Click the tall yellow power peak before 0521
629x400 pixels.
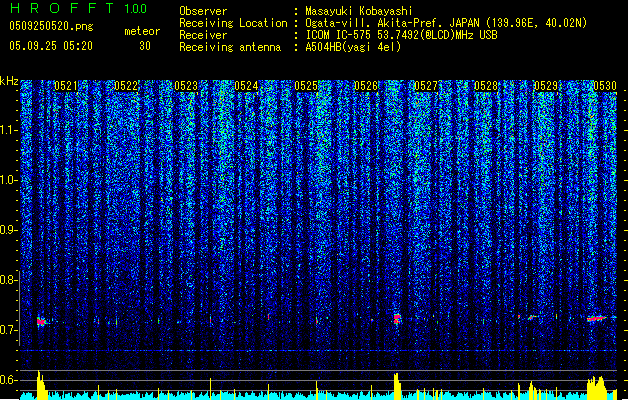(41, 385)
